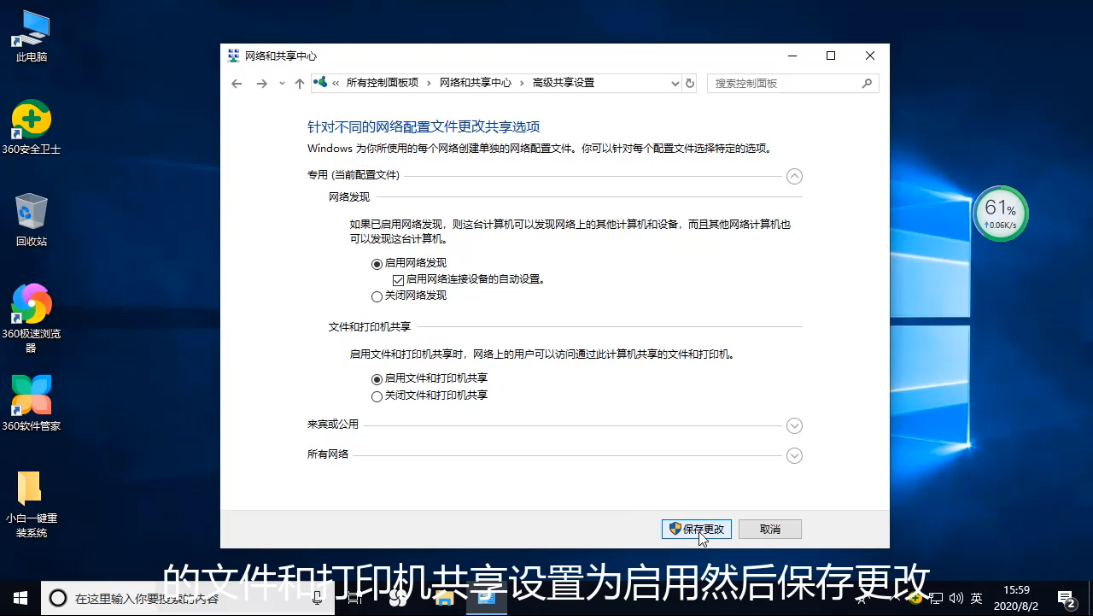Screen dimensions: 1093x616
Task: Launch the 360极速浏览器 desktop shortcut
Action: 31,305
